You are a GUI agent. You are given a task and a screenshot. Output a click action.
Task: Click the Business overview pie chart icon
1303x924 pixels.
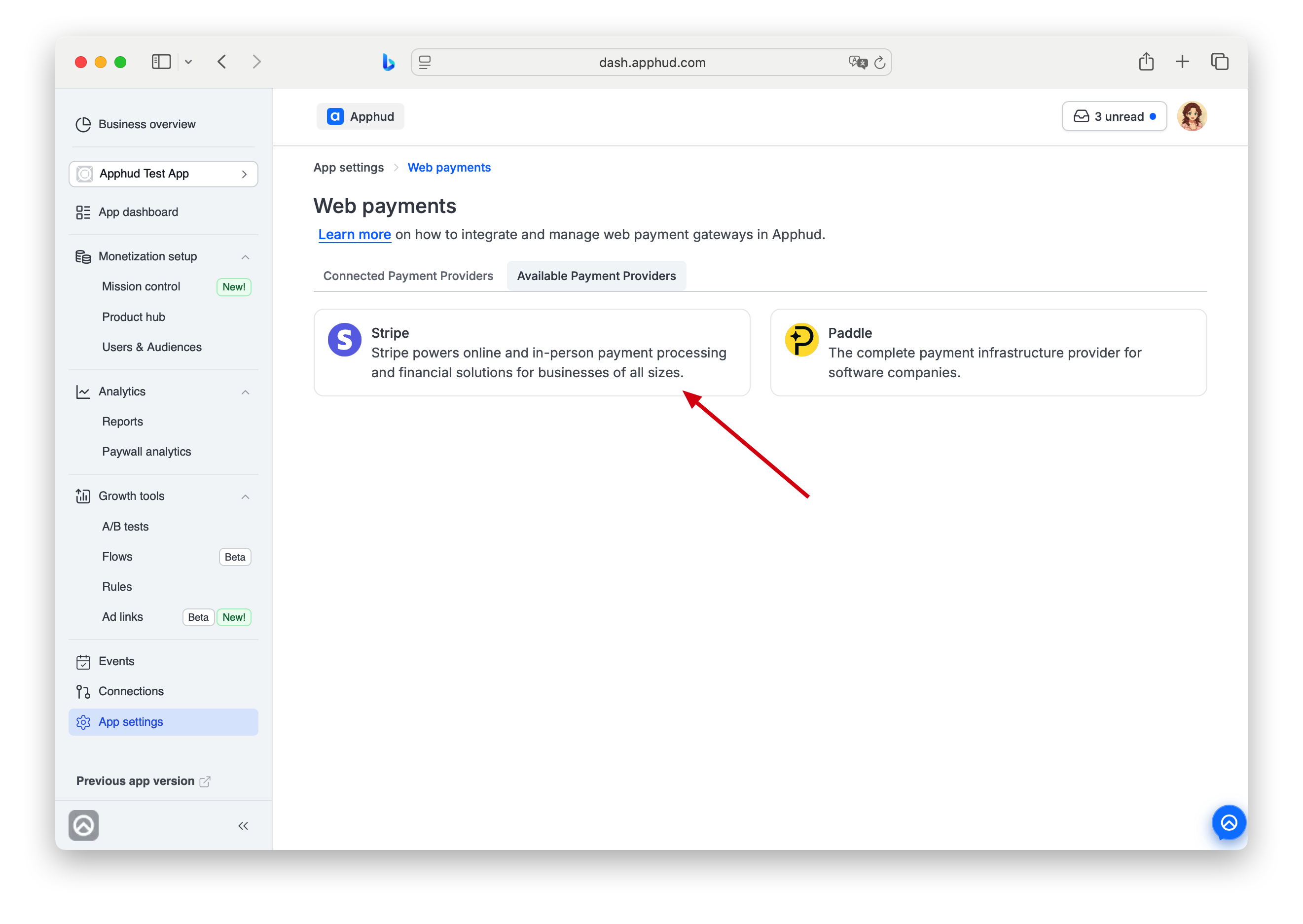point(83,124)
